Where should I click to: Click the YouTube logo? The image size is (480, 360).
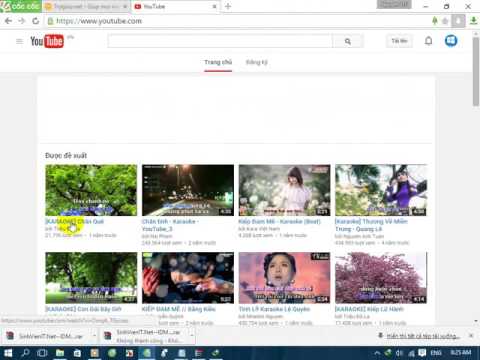tap(47, 41)
